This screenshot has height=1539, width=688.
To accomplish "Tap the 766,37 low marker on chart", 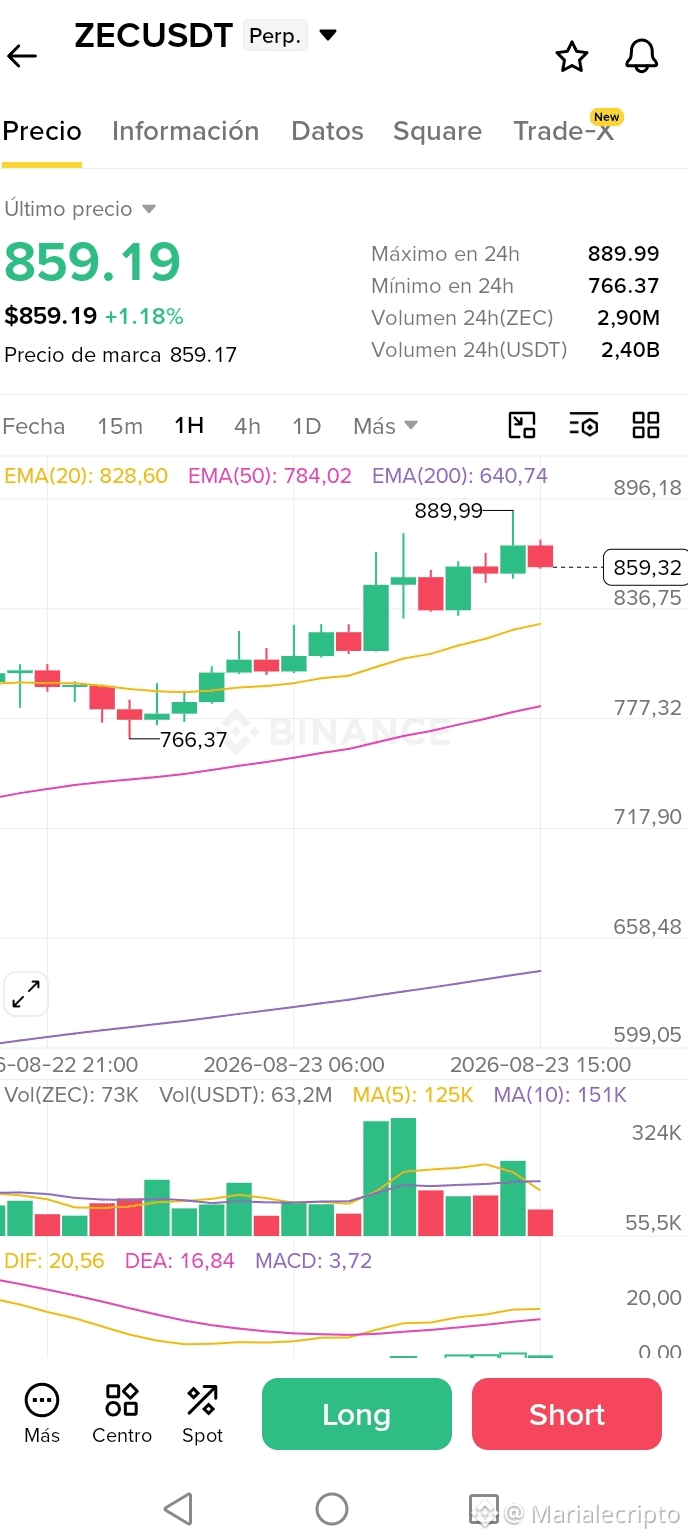I will pos(194,740).
